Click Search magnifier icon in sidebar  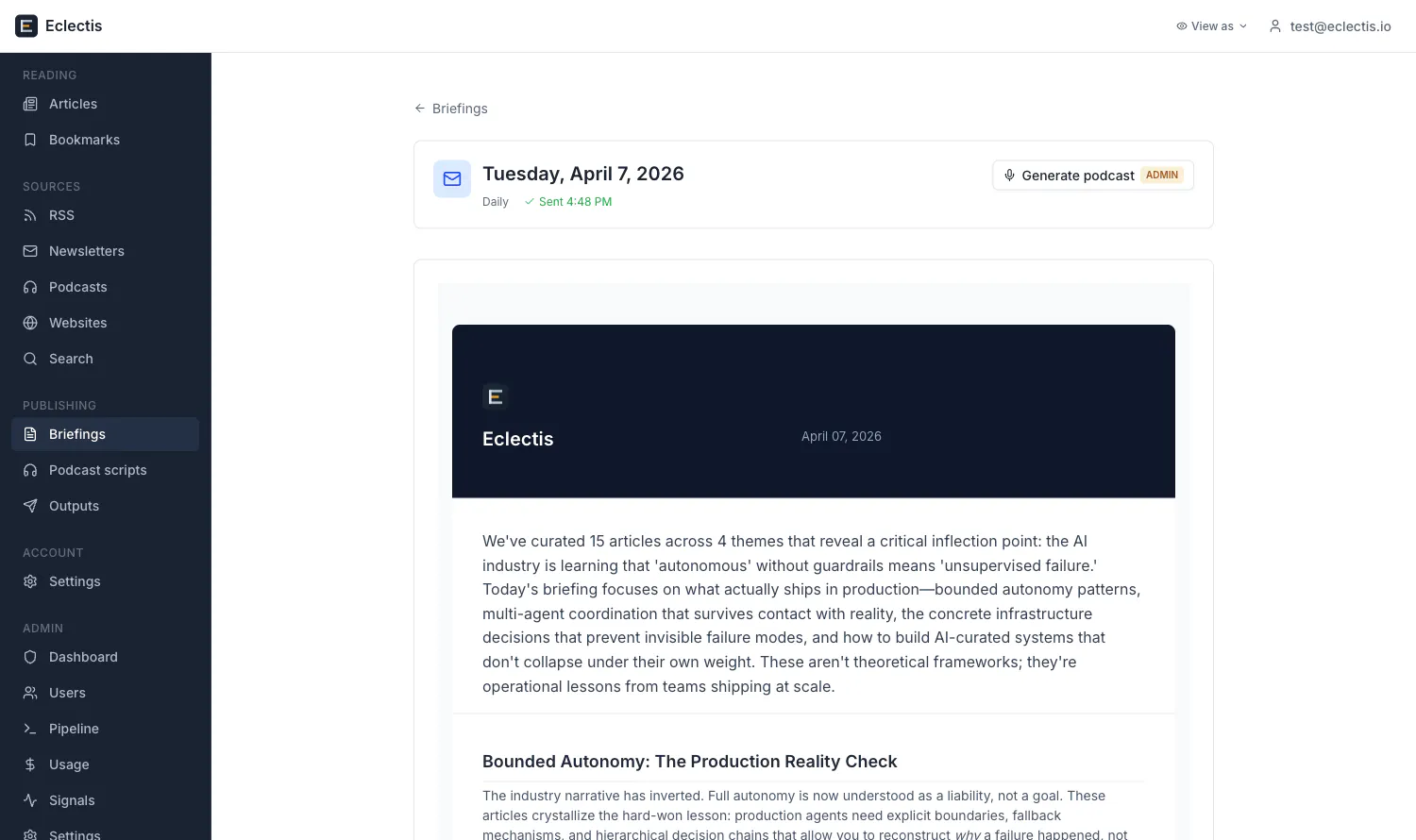30,359
